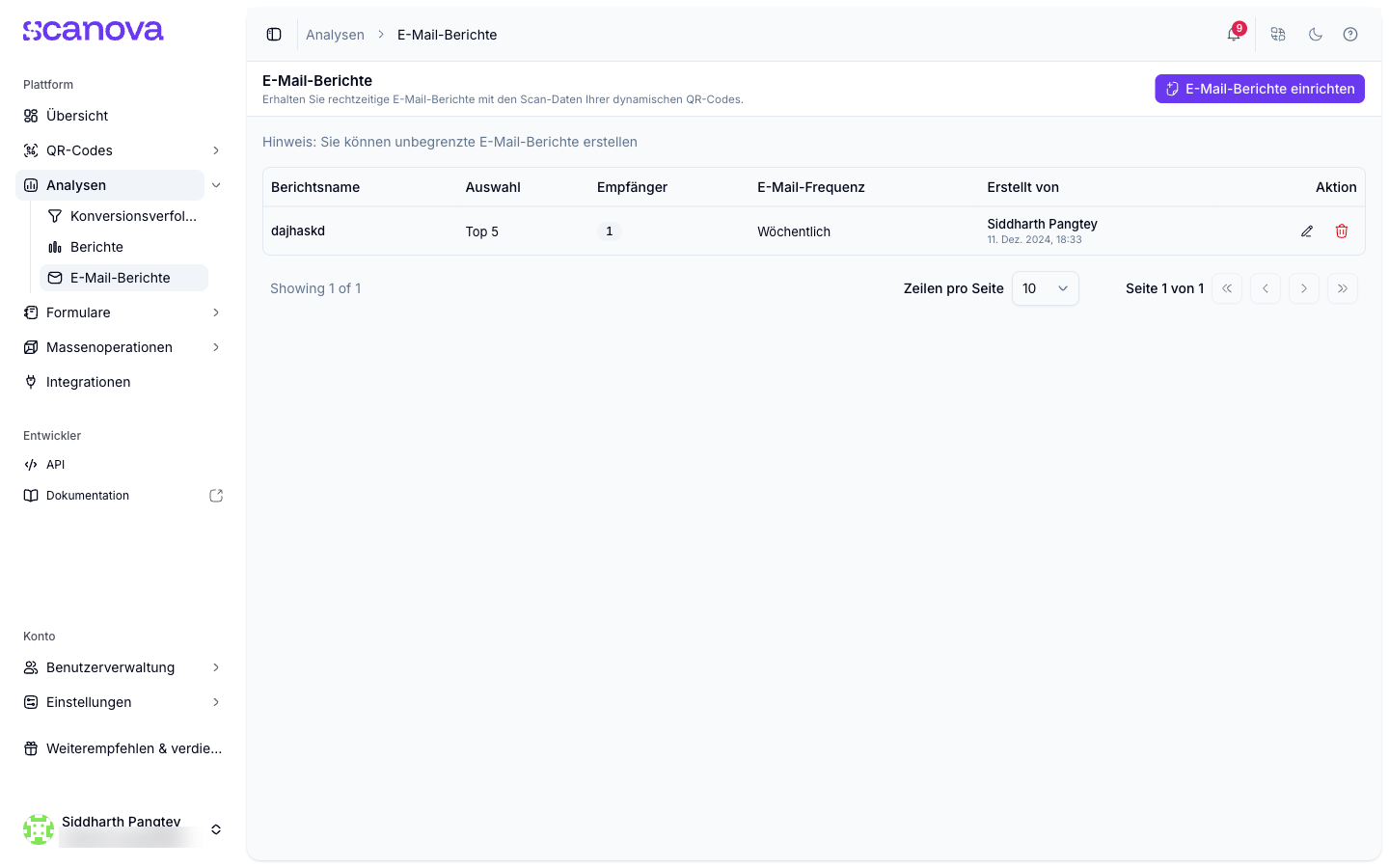This screenshot has width=1389, height=868.
Task: Expand the Formulare submenu chevron
Action: (x=216, y=312)
